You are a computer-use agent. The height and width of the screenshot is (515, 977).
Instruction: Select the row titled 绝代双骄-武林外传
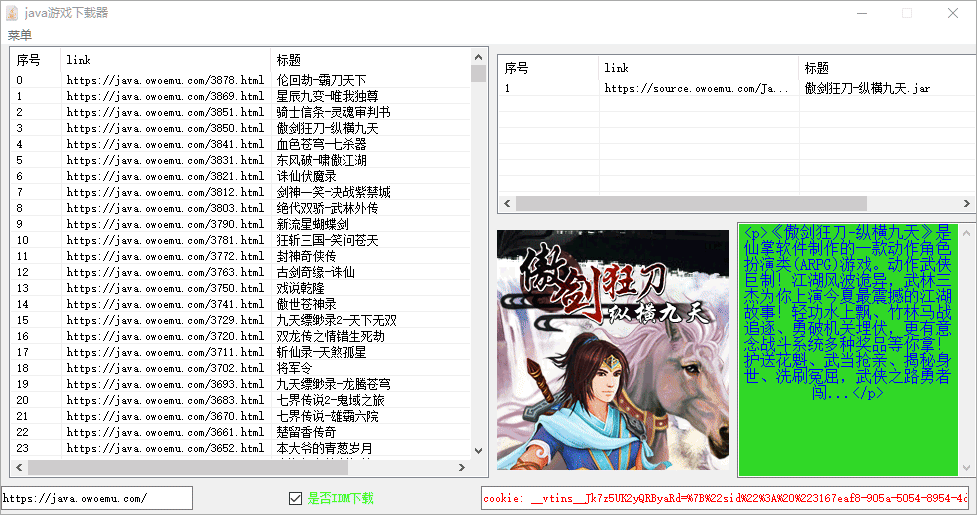(x=241, y=208)
